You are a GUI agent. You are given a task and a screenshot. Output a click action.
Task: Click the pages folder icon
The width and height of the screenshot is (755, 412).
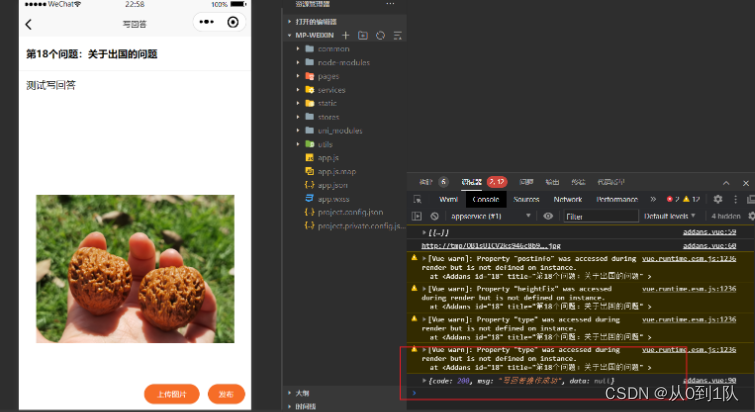point(310,76)
